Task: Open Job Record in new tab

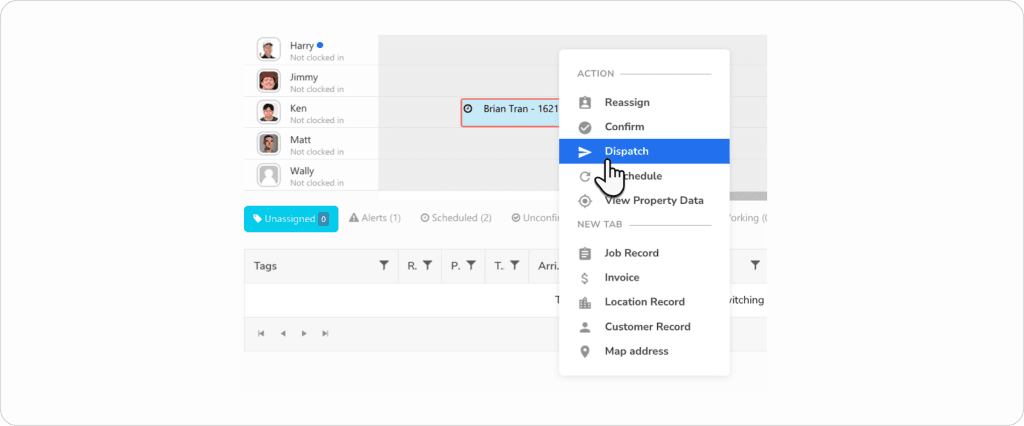Action: point(644,253)
